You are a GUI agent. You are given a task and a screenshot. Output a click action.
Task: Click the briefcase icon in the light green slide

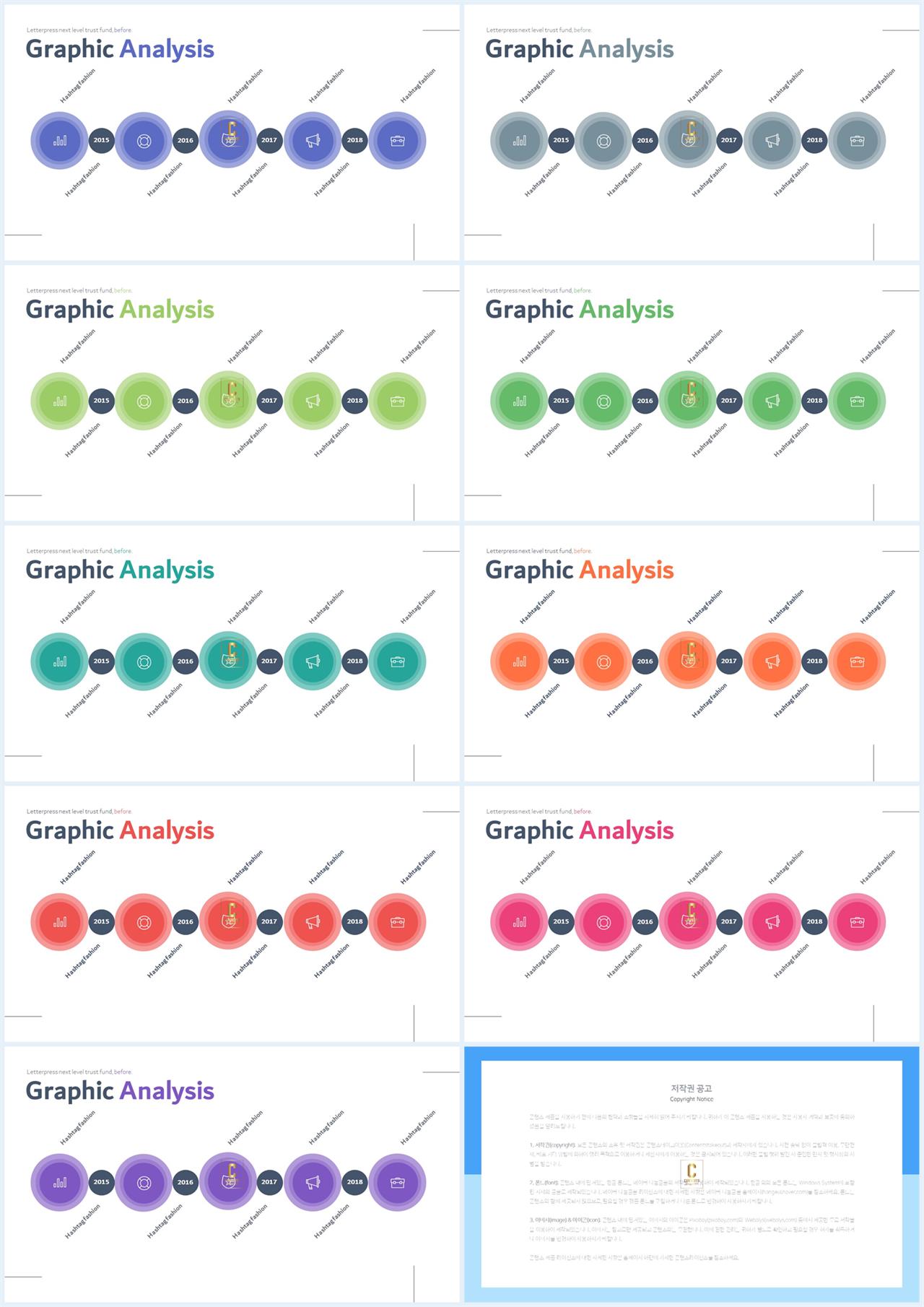pyautogui.click(x=398, y=401)
